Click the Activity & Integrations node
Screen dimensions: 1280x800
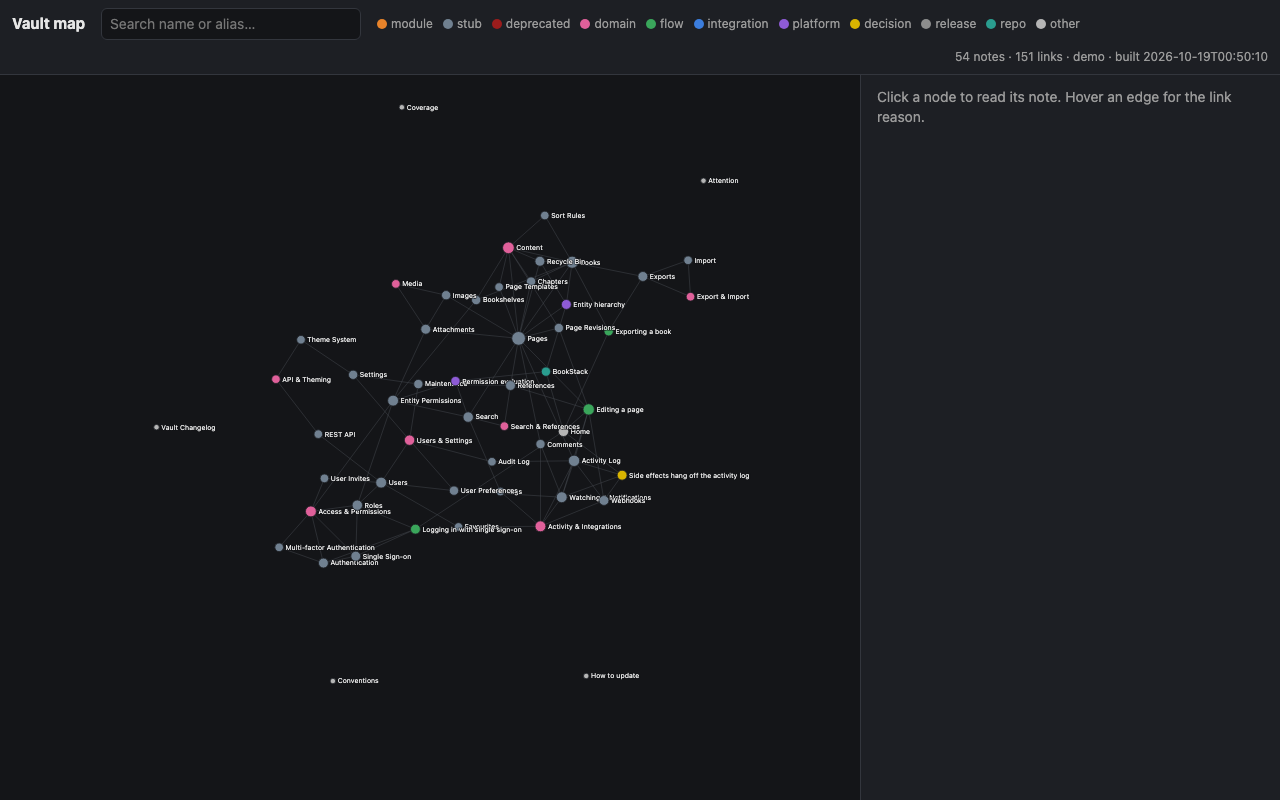tap(540, 527)
